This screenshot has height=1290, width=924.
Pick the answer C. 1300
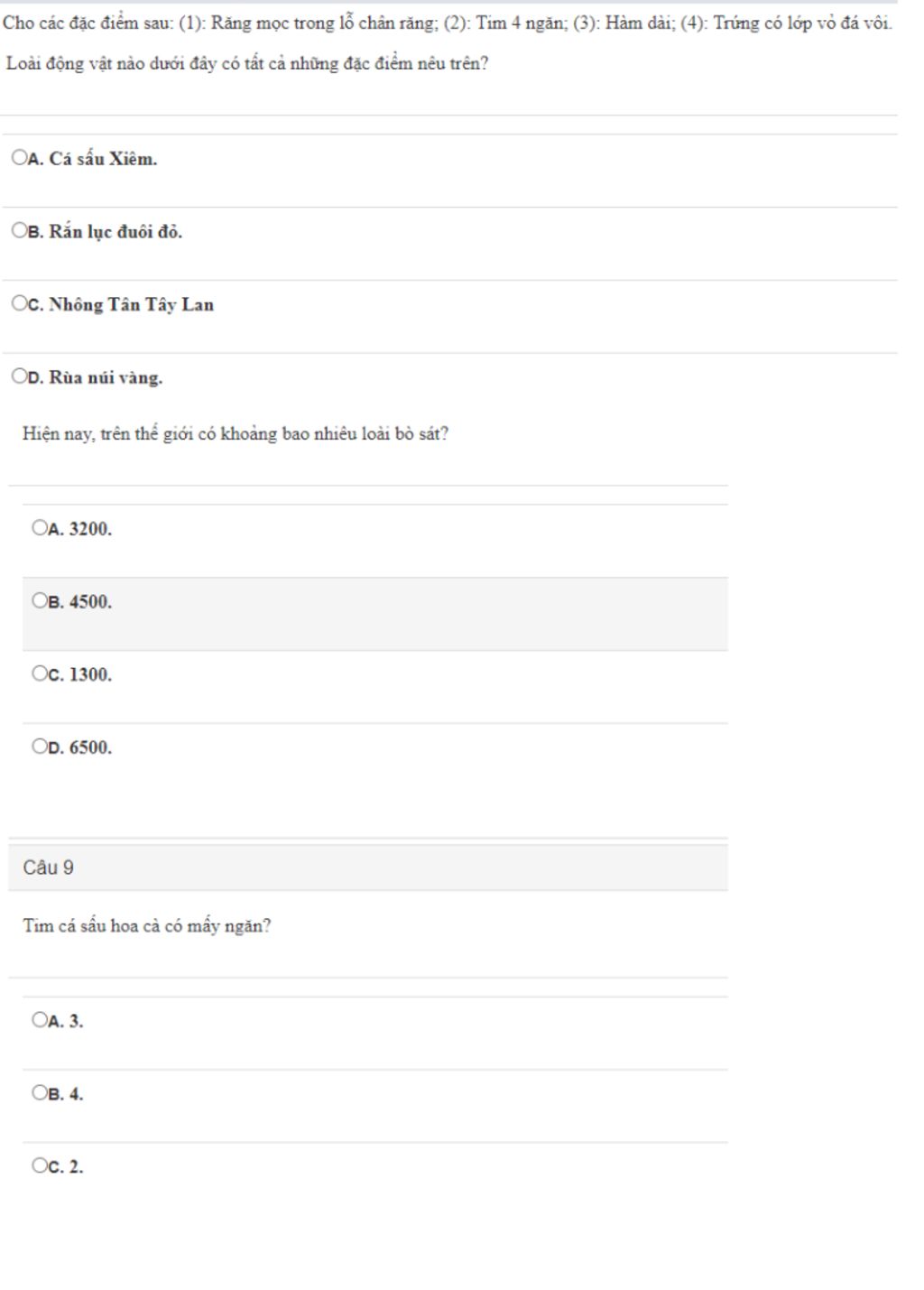point(39,673)
